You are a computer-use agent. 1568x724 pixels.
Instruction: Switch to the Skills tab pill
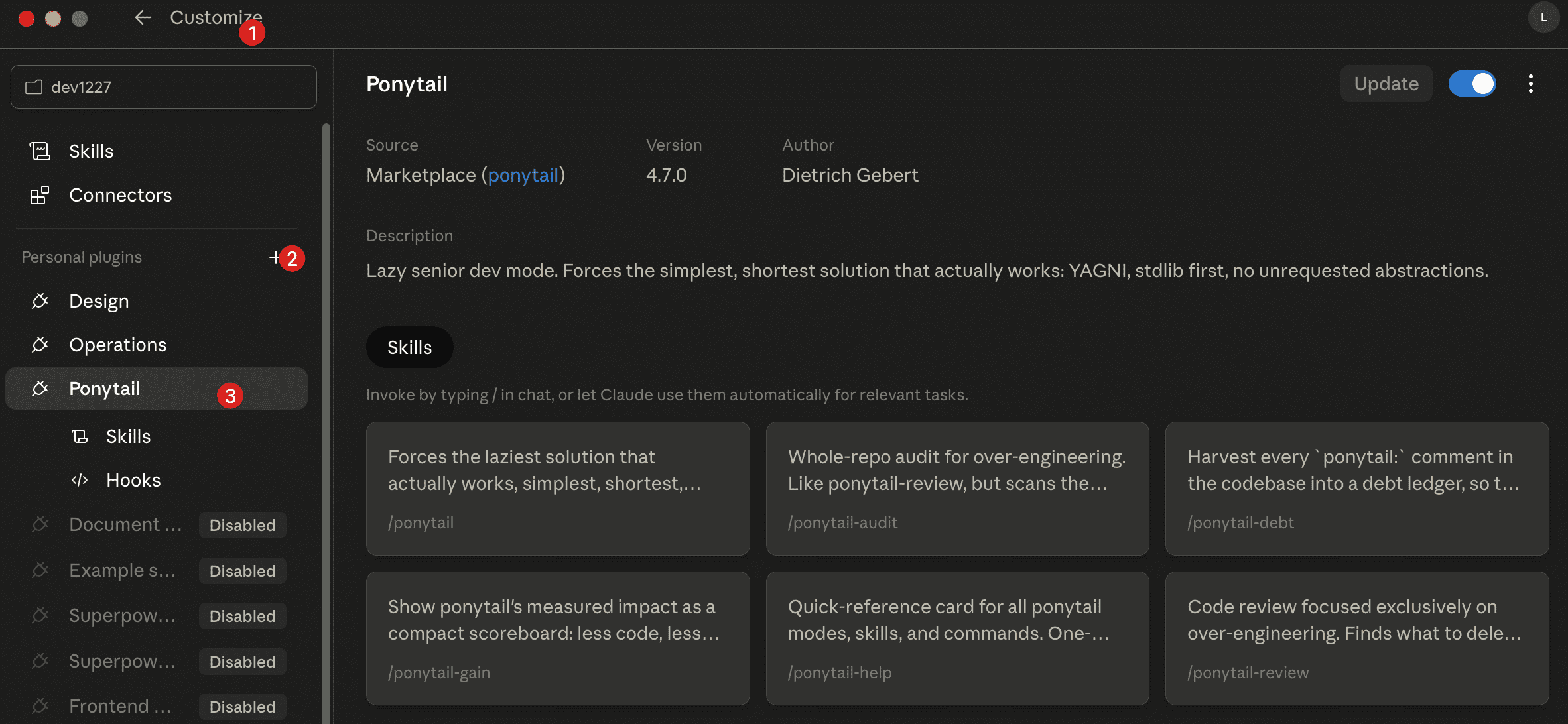click(x=410, y=347)
